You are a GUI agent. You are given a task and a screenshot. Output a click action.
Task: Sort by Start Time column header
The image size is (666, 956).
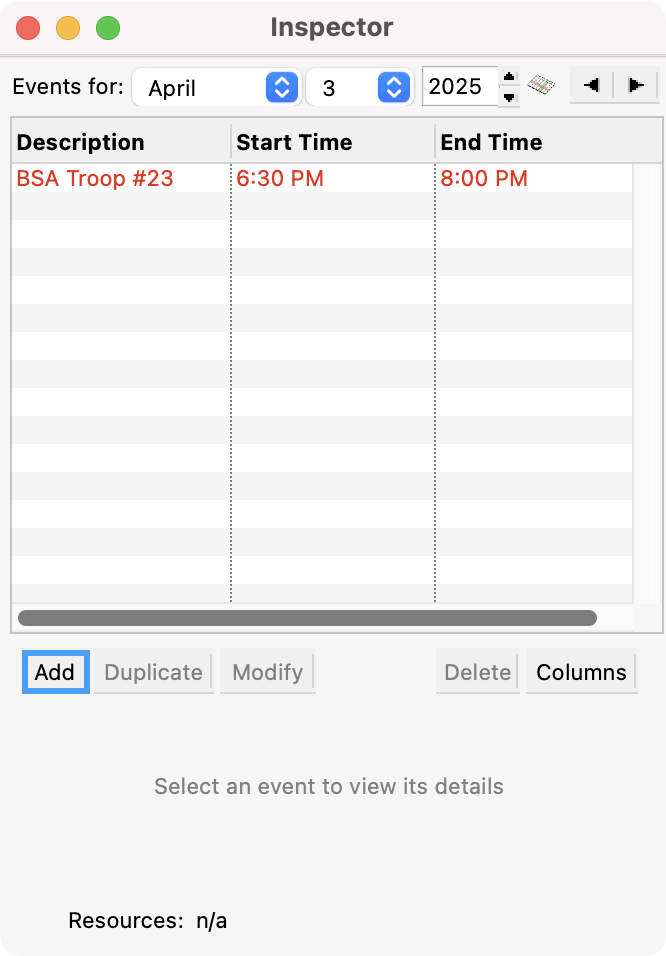(x=332, y=142)
